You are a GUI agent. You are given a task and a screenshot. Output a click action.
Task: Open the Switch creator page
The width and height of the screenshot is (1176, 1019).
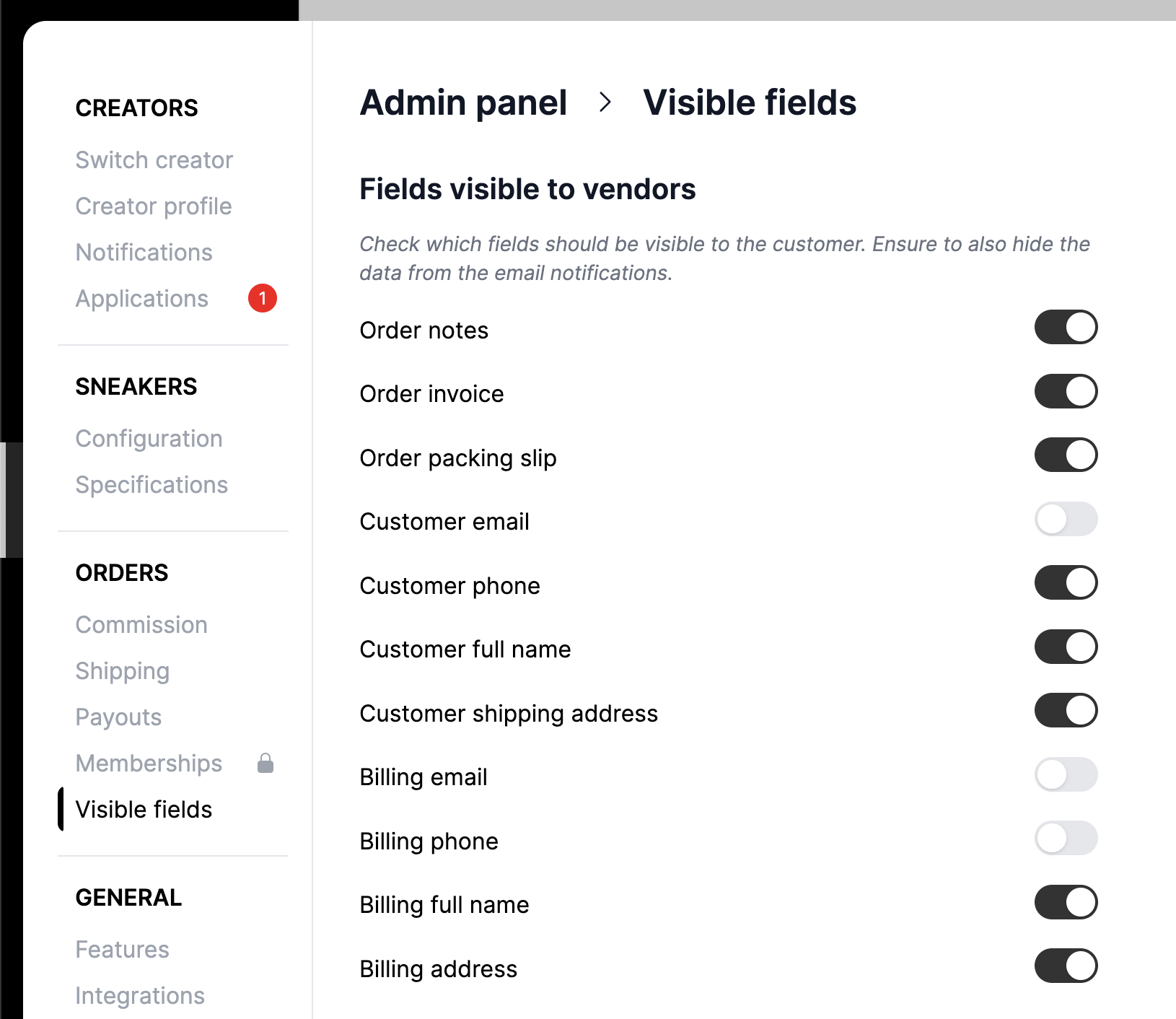[x=154, y=159]
